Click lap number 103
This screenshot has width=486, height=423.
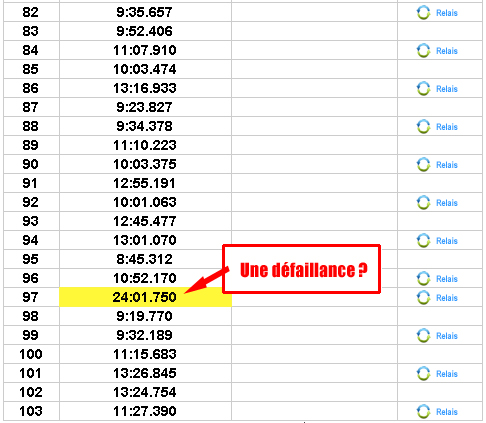31,411
